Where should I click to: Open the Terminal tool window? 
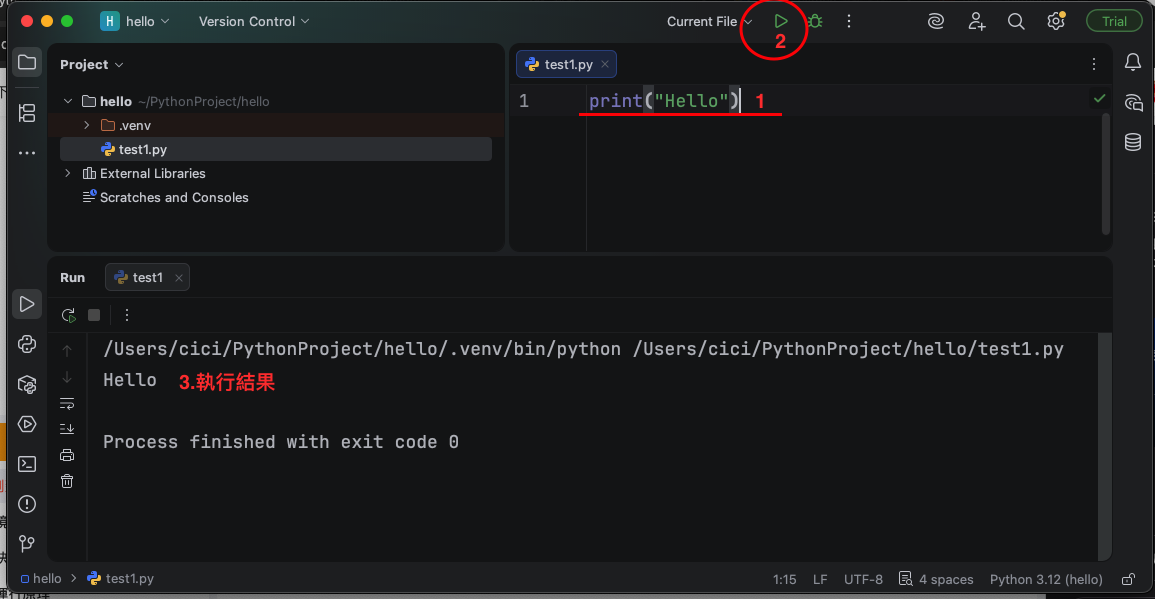click(27, 463)
